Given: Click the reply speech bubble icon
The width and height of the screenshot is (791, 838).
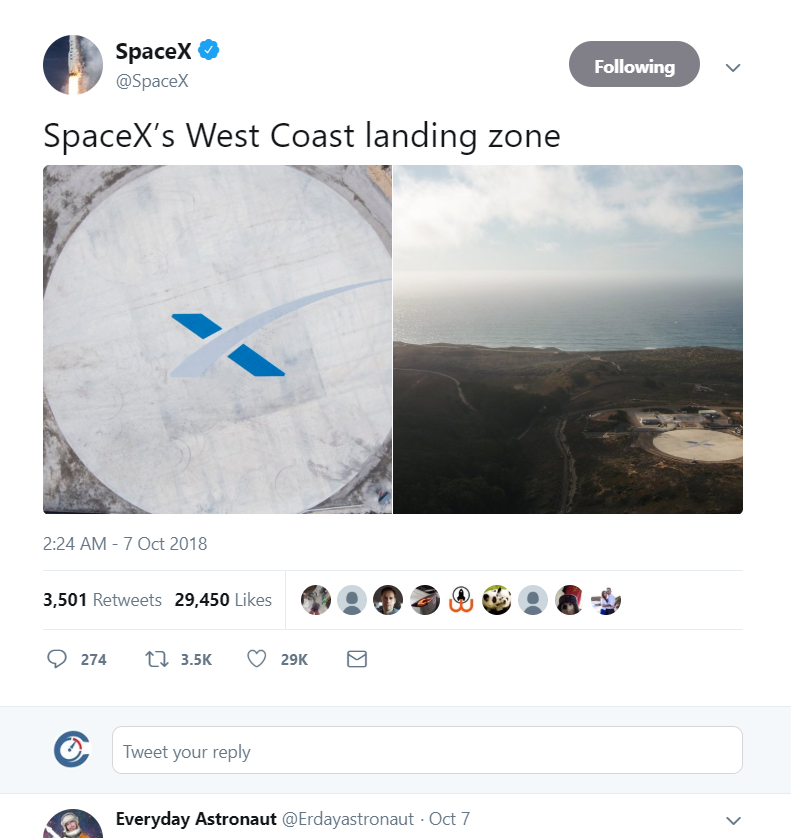Looking at the screenshot, I should pos(58,659).
